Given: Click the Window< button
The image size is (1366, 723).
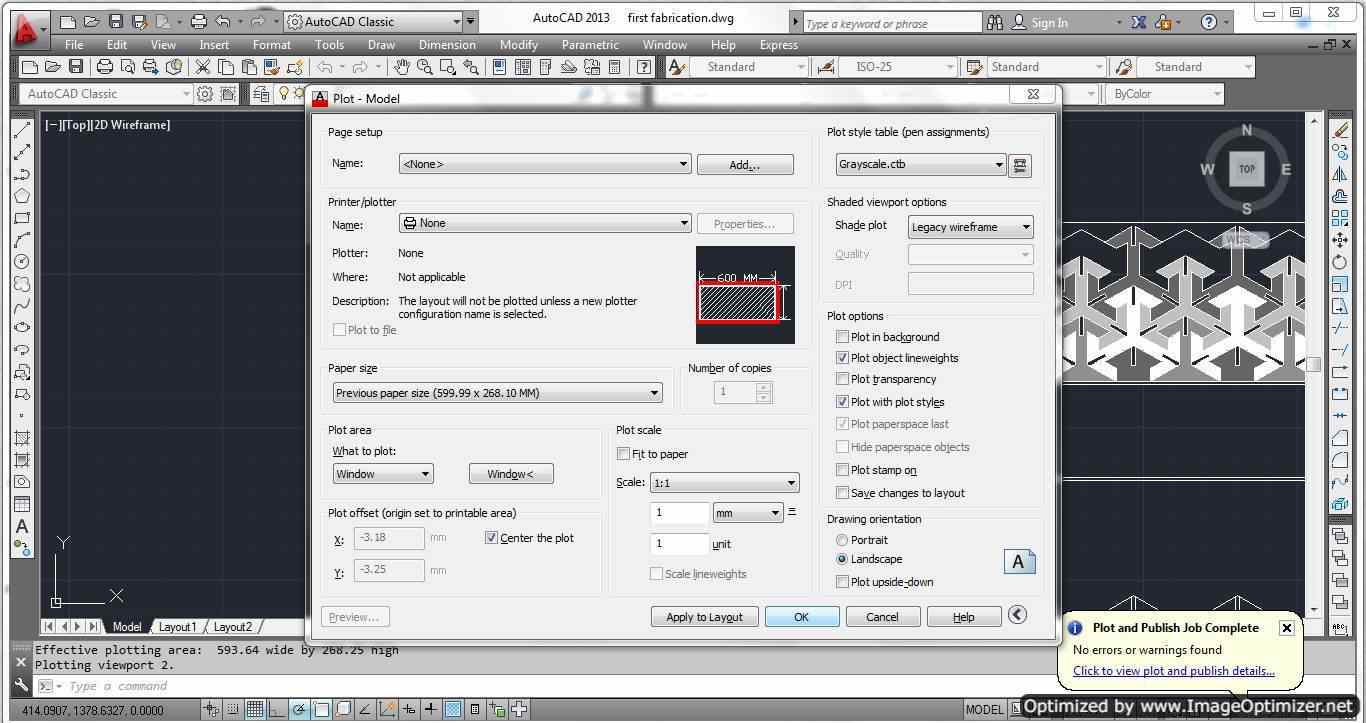Looking at the screenshot, I should 510,474.
